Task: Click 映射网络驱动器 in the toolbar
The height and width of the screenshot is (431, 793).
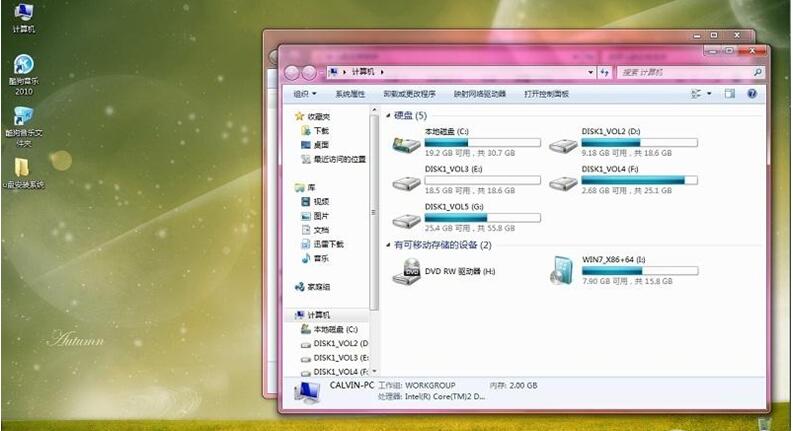Action: pos(480,94)
